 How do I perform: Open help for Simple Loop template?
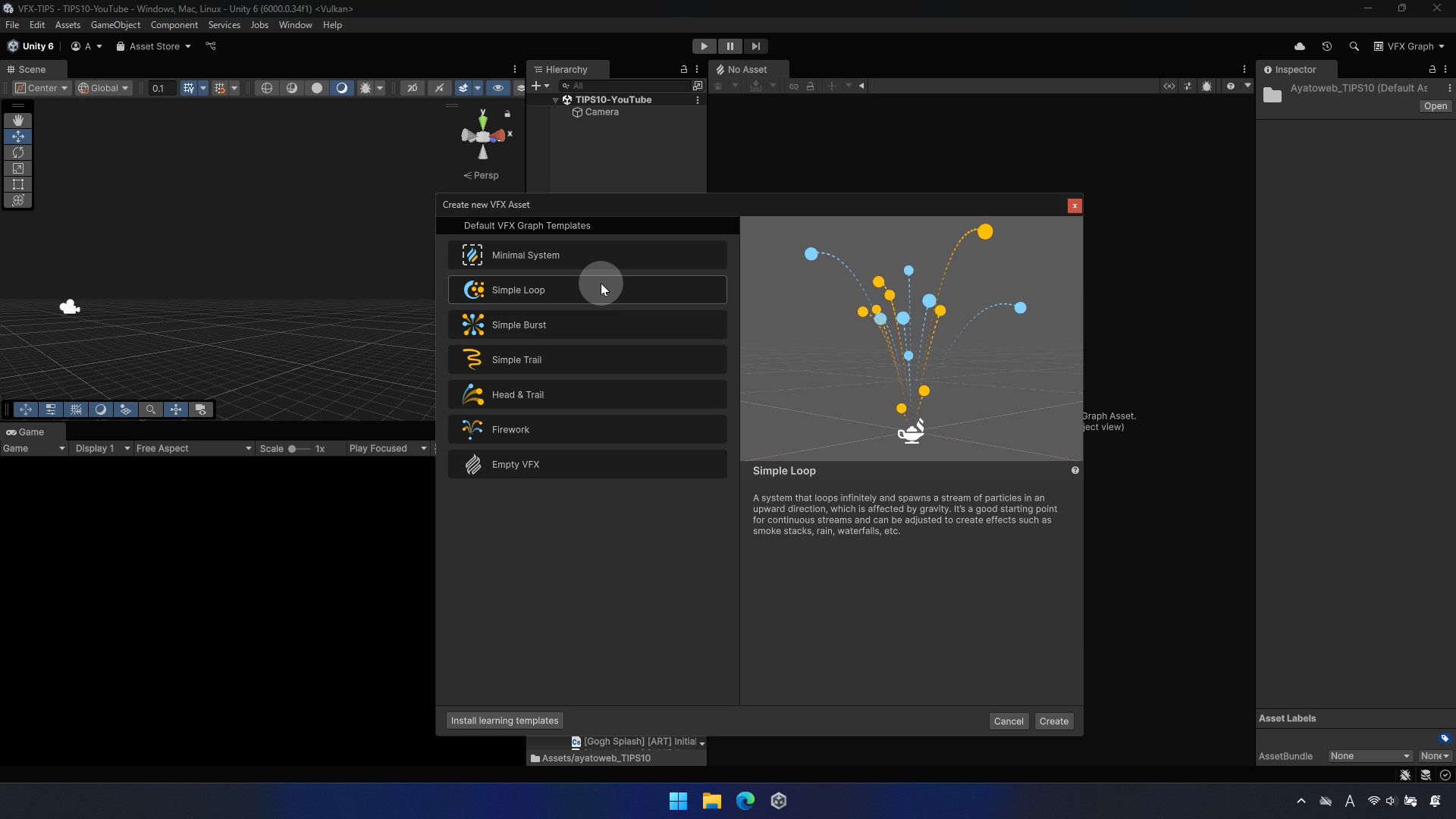[x=1075, y=470]
